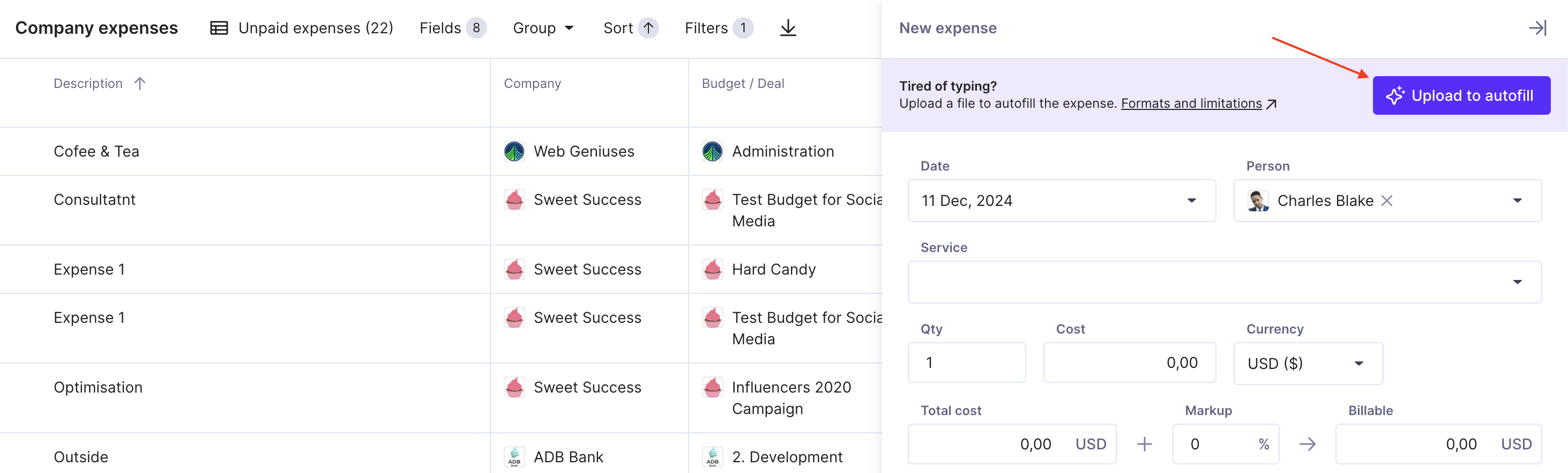The height and width of the screenshot is (473, 1568).
Task: Click the Web Geniuses company logo icon
Action: (514, 151)
